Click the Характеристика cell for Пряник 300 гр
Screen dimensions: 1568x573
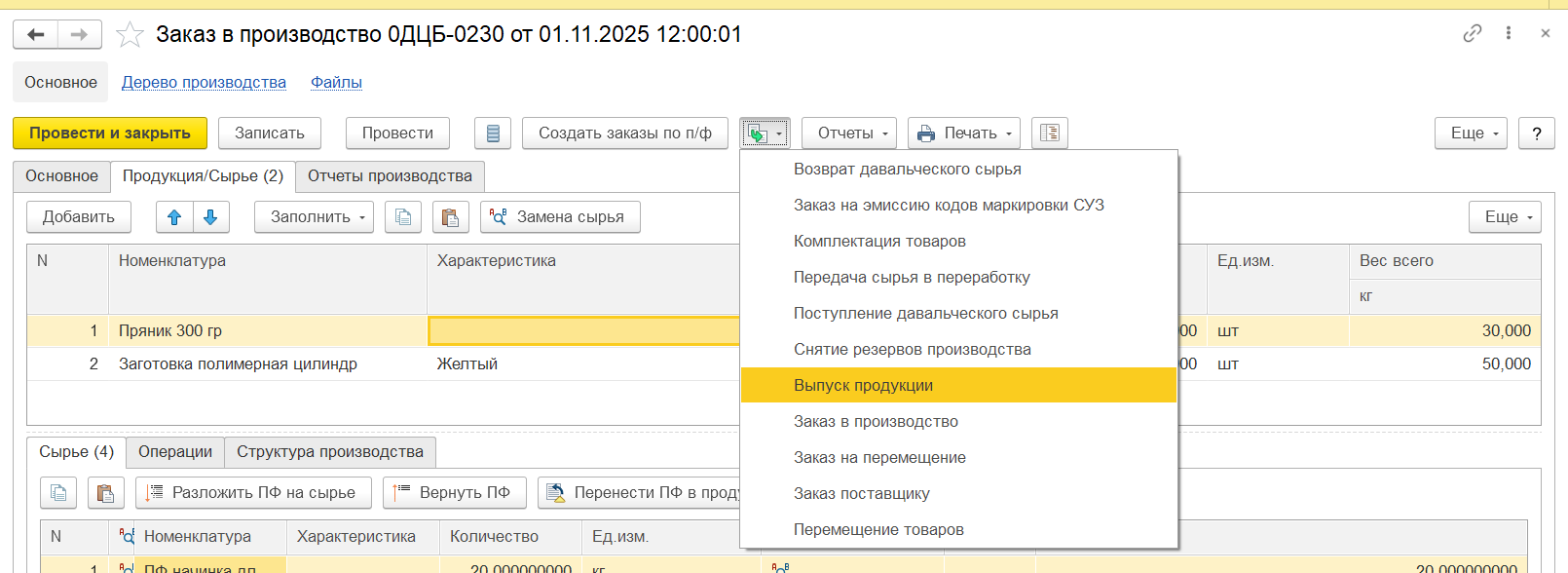click(x=582, y=331)
